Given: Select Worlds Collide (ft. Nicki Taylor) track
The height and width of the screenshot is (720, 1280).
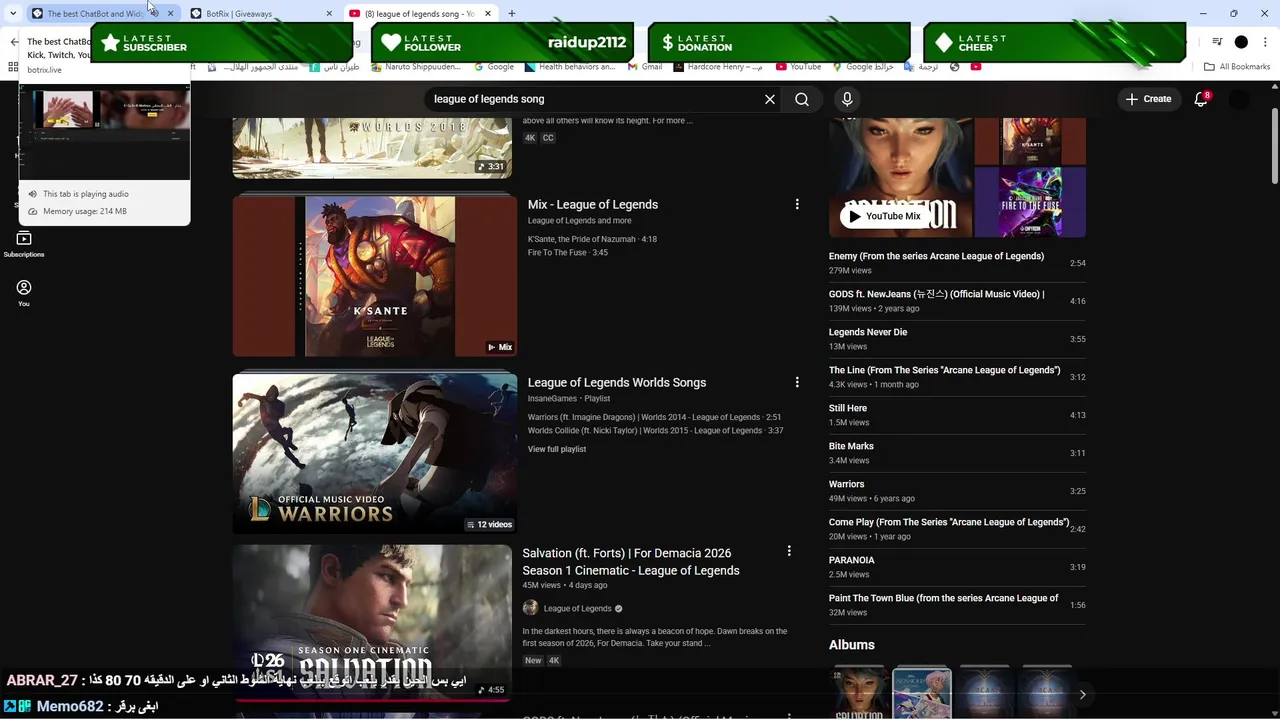Looking at the screenshot, I should click(x=655, y=431).
